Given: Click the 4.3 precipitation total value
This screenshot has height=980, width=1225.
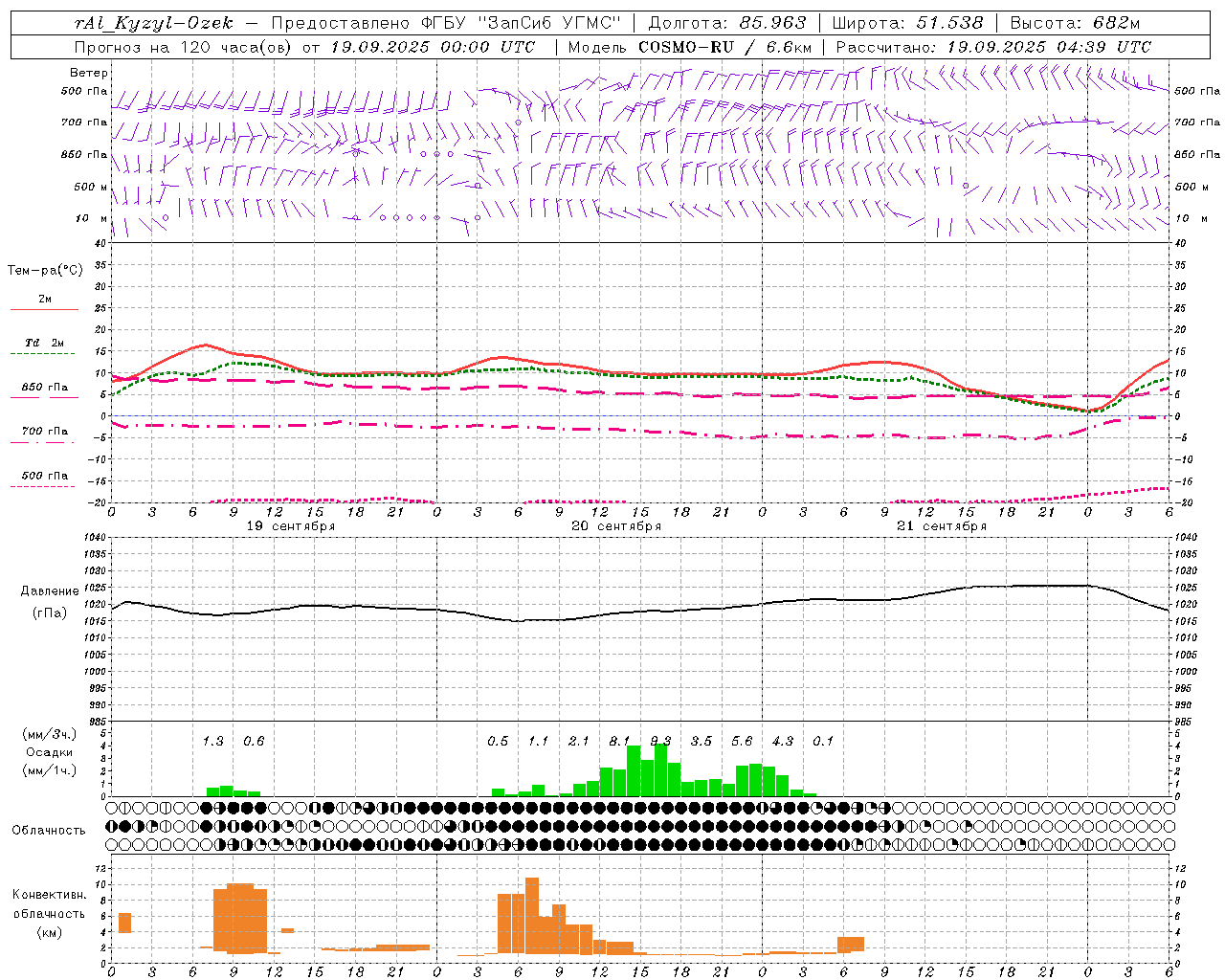Looking at the screenshot, I should (x=783, y=741).
